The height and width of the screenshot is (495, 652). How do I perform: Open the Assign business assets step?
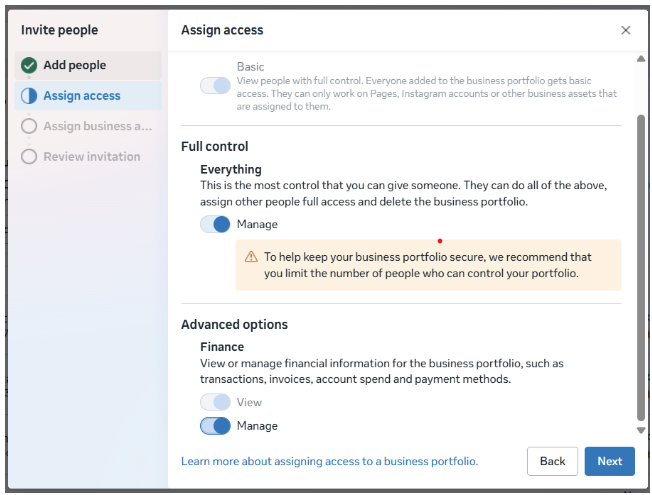97,126
